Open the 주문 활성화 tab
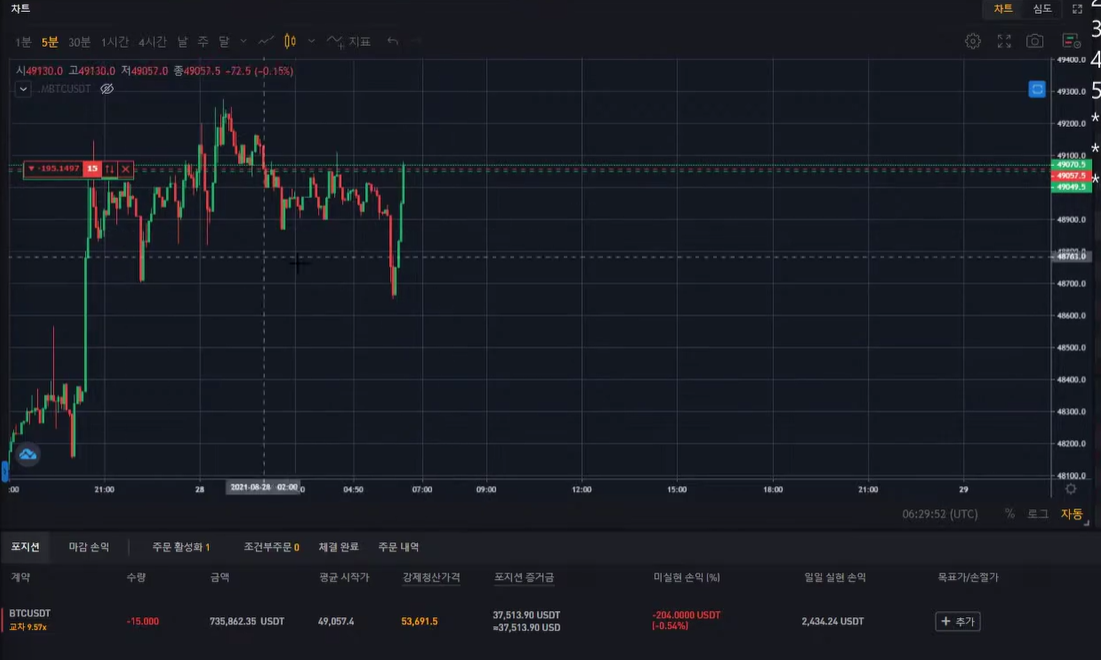This screenshot has height=660, width=1101. pos(180,547)
